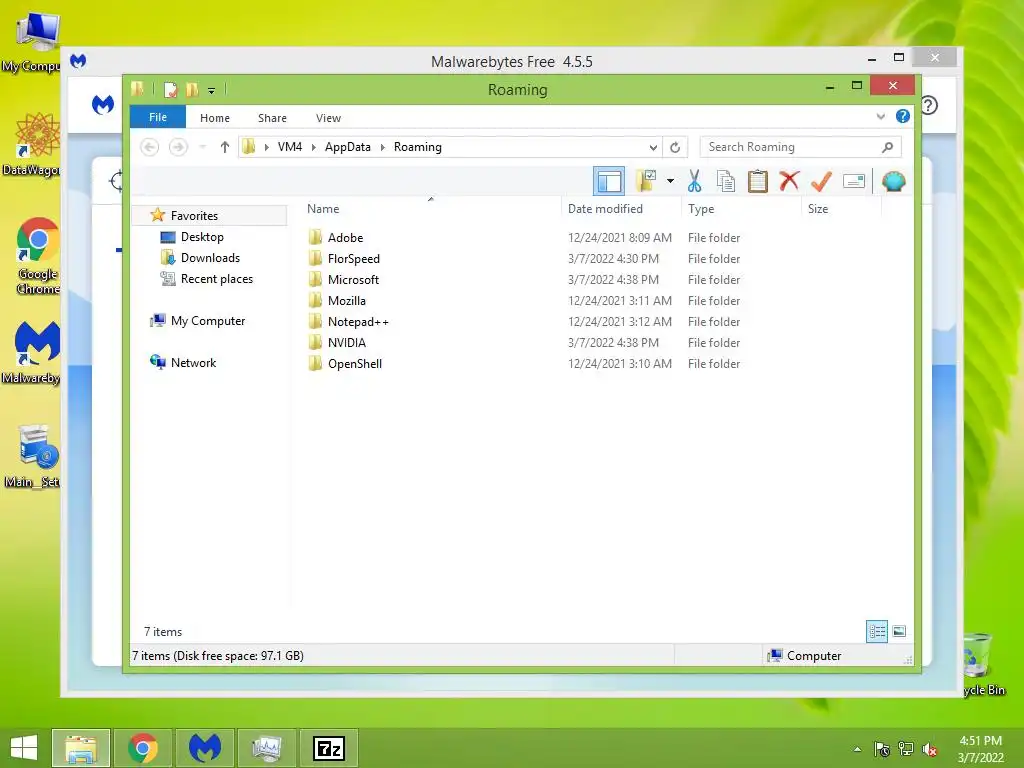
Task: Copy with the two-pages toolbar icon
Action: click(726, 181)
